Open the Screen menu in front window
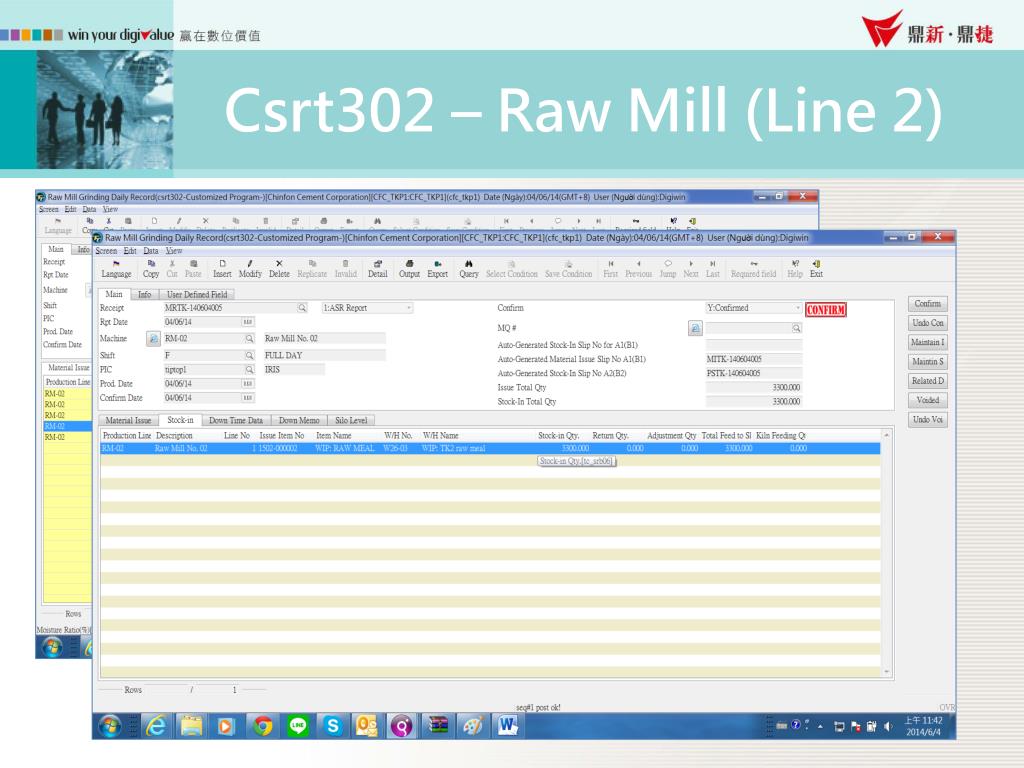The height and width of the screenshot is (768, 1024). (106, 251)
